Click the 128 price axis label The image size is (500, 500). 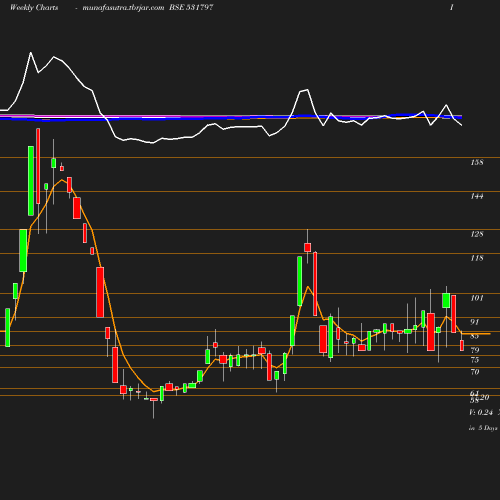[477, 234]
